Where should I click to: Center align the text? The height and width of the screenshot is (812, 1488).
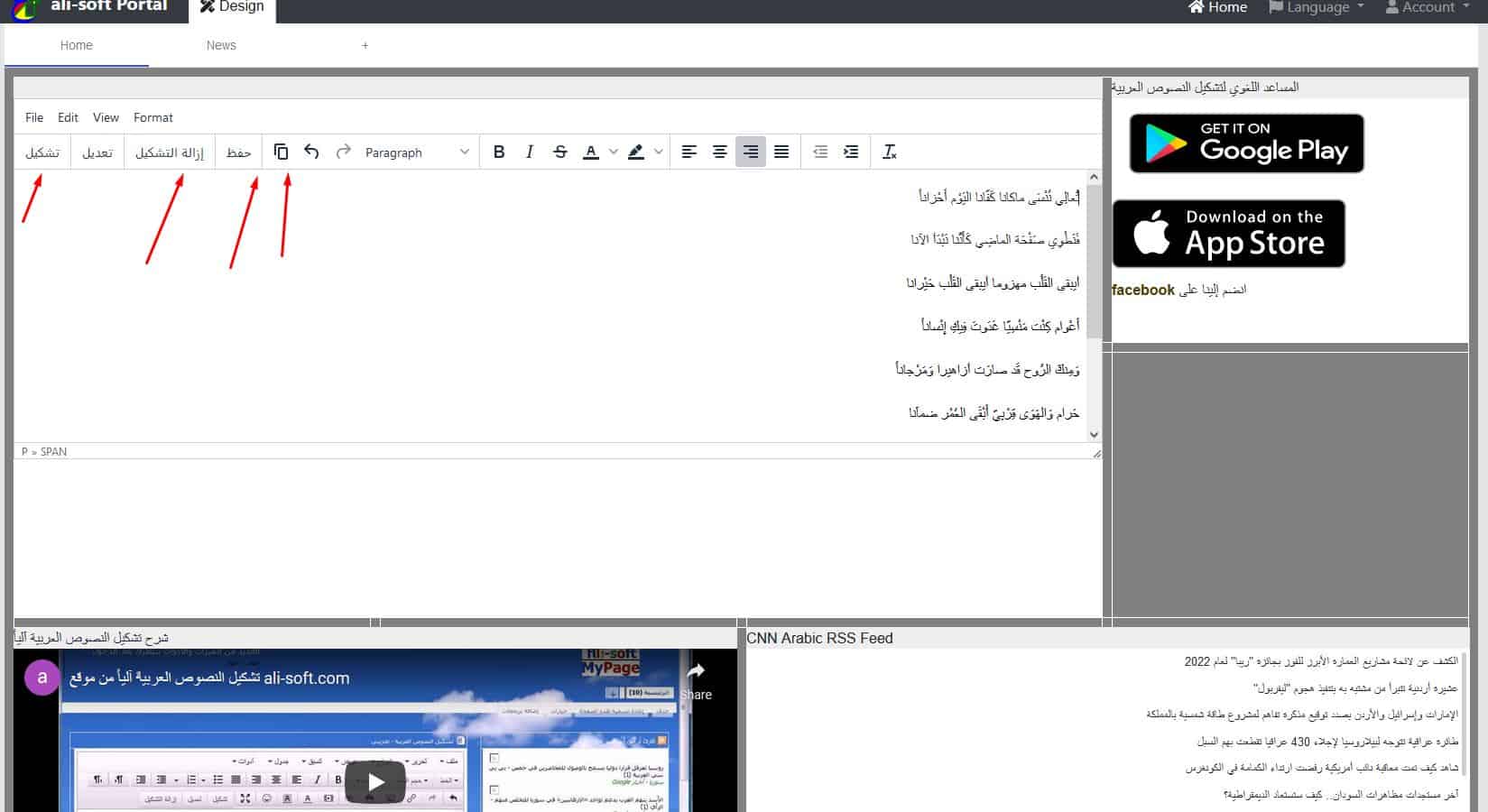click(x=720, y=152)
